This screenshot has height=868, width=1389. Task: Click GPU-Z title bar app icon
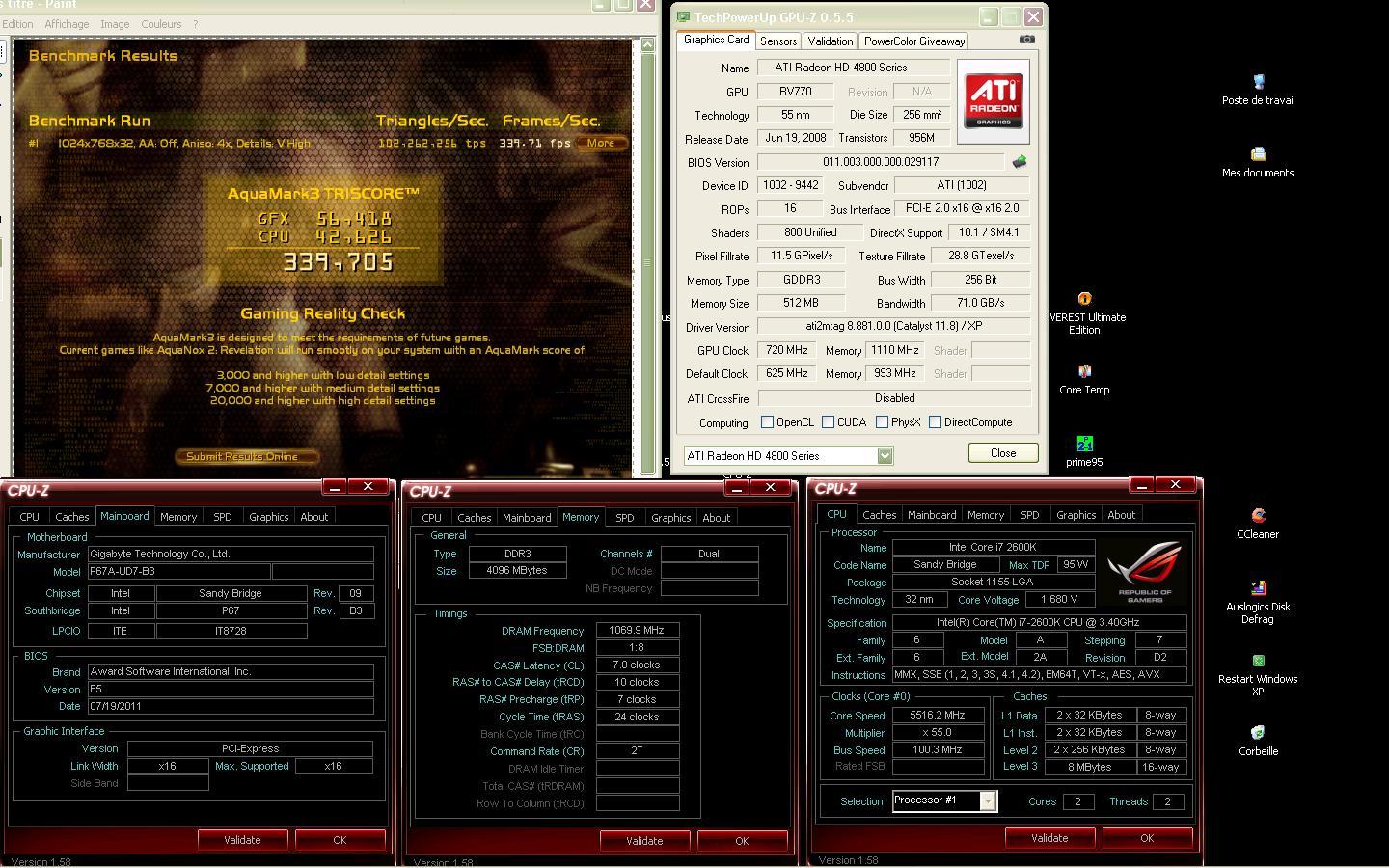(684, 17)
